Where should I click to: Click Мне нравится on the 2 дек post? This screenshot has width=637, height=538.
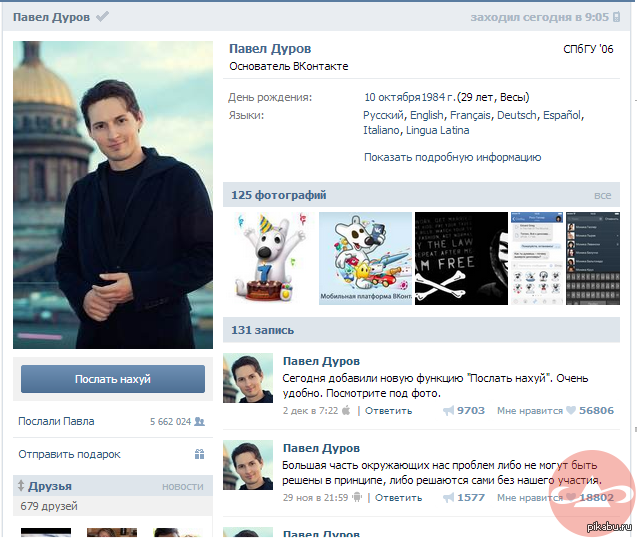coord(530,411)
